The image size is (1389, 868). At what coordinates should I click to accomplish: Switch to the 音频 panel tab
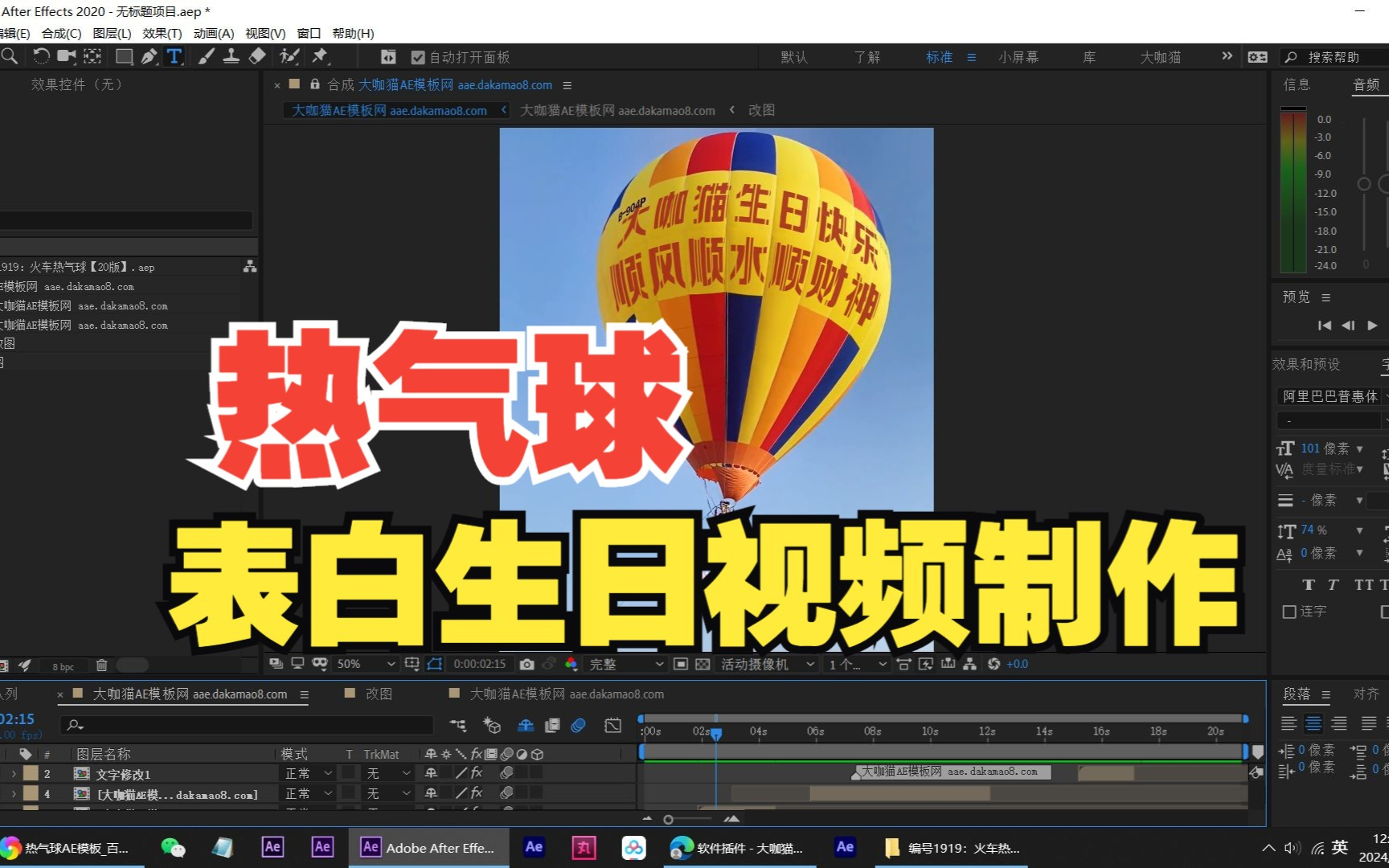click(1366, 84)
